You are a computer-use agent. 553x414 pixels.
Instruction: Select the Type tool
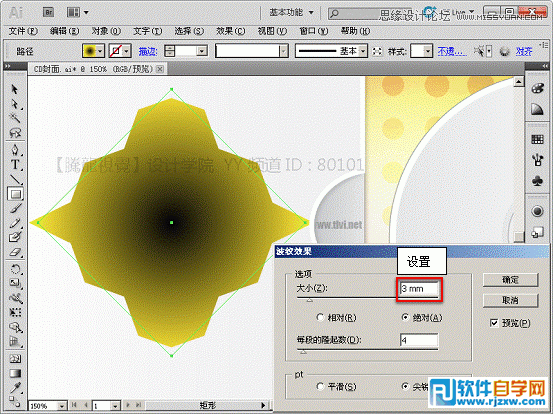tap(15, 165)
